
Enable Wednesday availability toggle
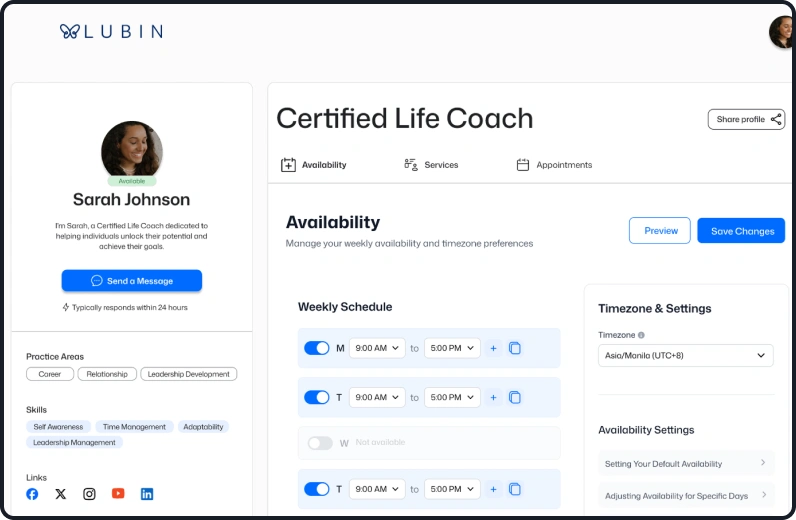(320, 443)
